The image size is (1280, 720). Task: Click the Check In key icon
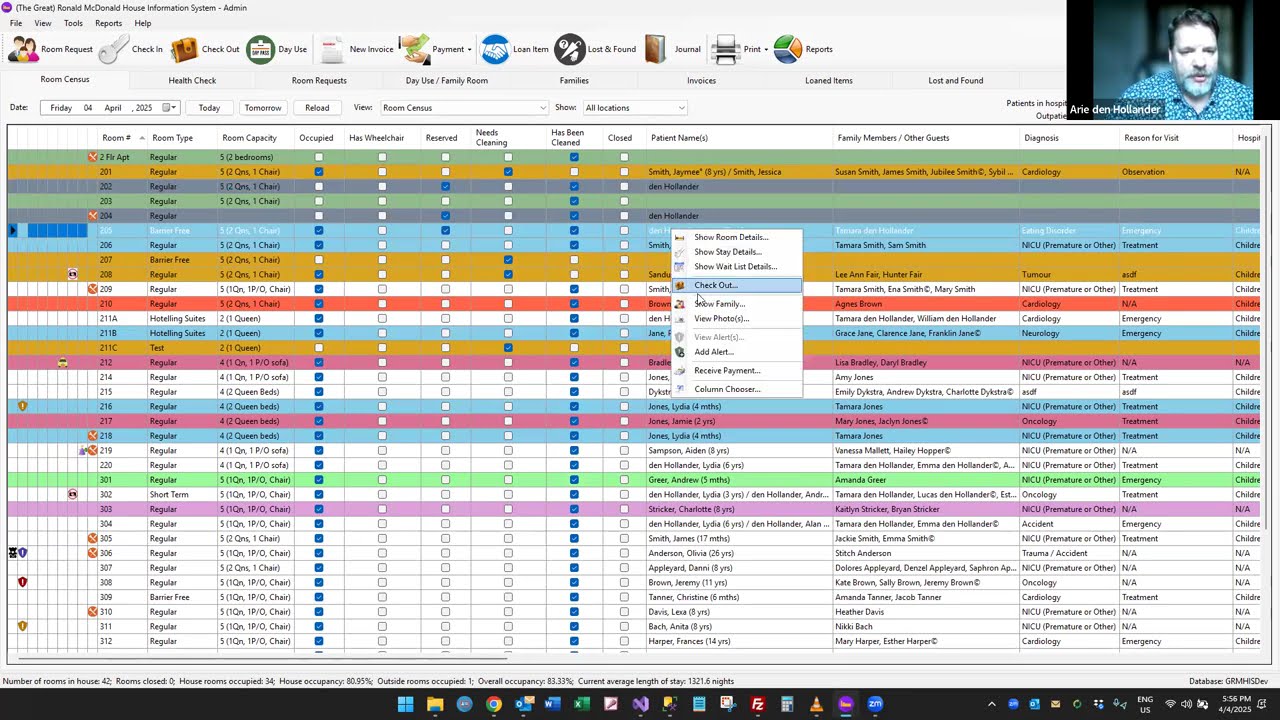114,49
